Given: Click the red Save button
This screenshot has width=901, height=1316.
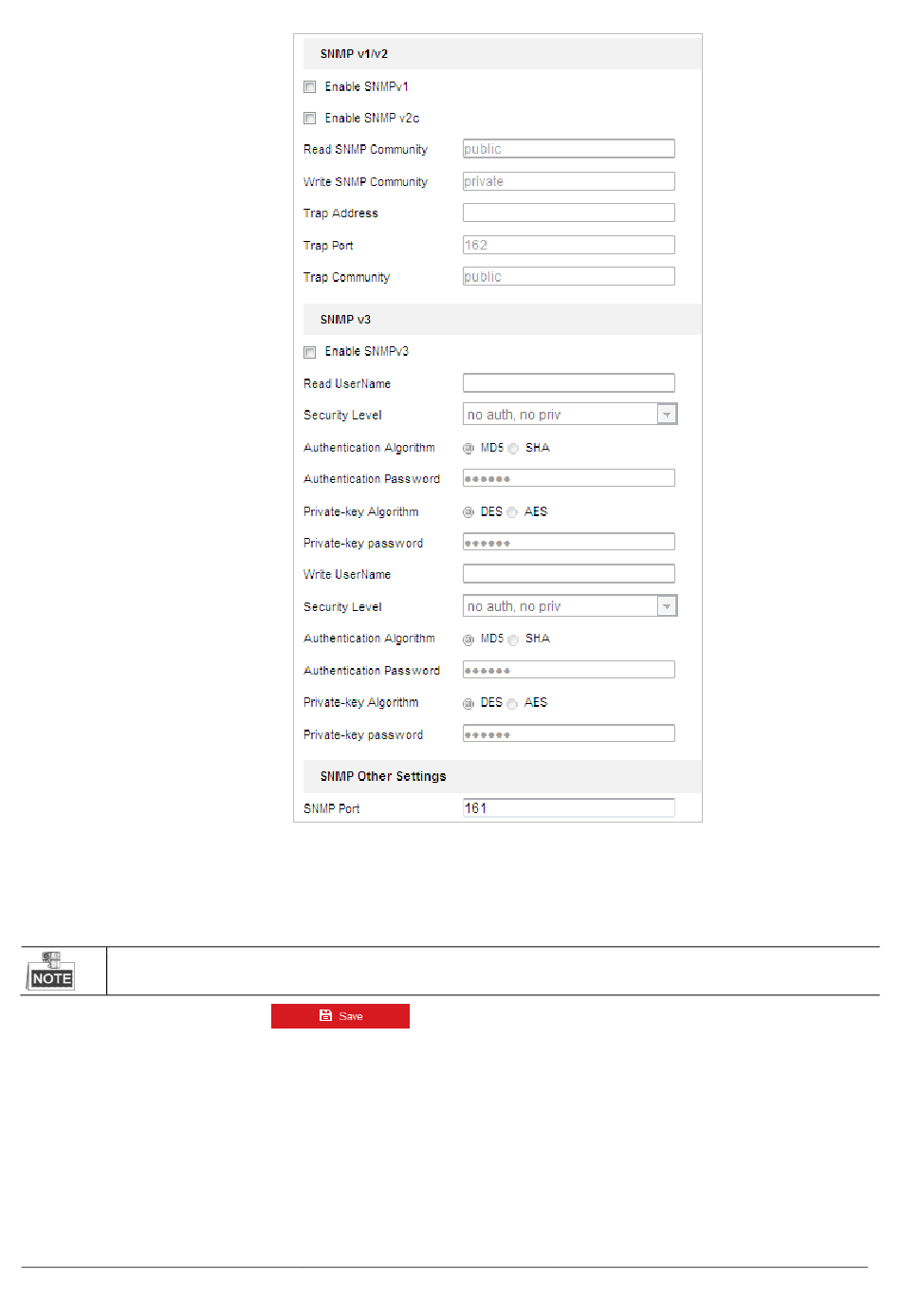Looking at the screenshot, I should [x=340, y=1016].
